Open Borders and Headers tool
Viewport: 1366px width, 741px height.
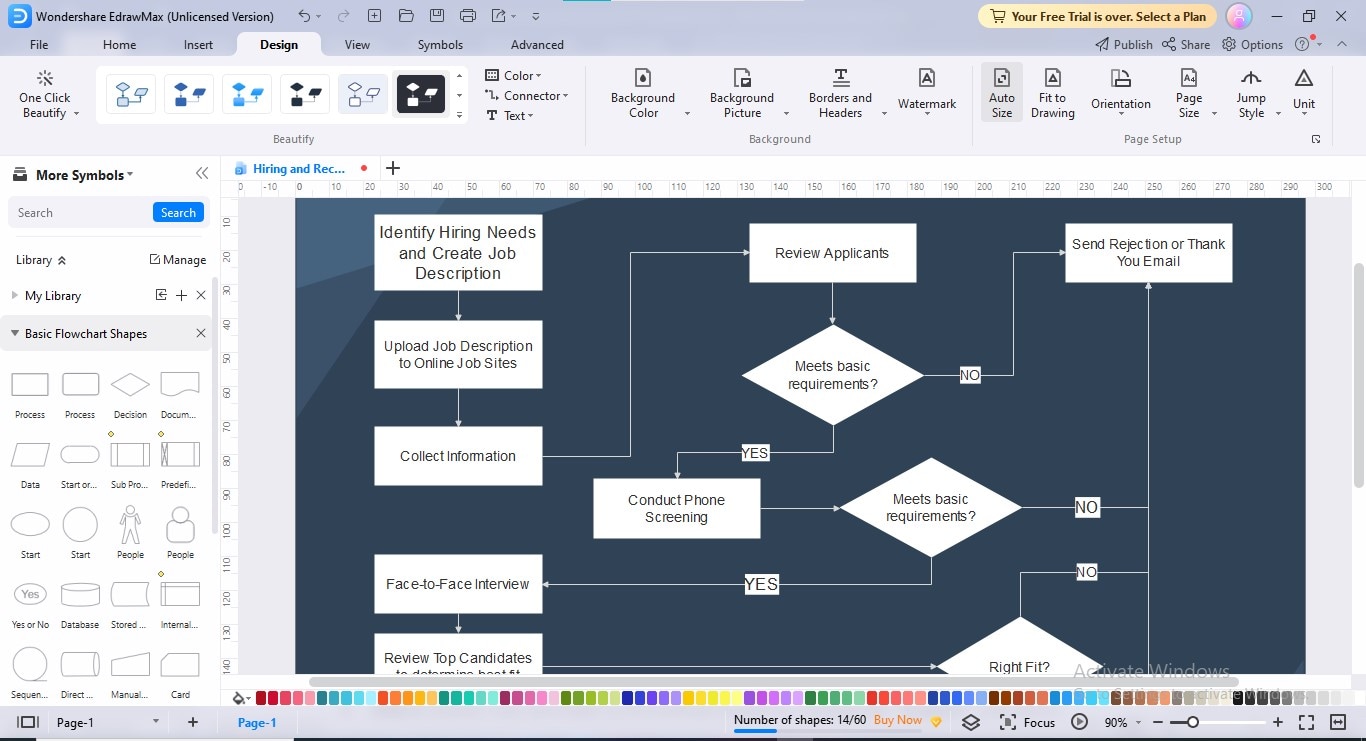click(841, 94)
